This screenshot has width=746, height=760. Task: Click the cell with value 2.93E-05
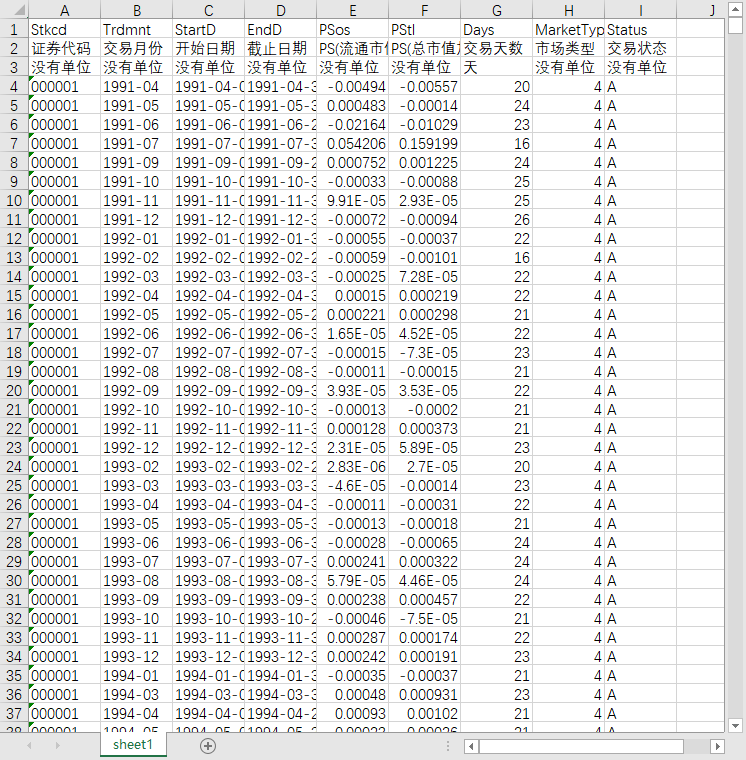point(425,201)
